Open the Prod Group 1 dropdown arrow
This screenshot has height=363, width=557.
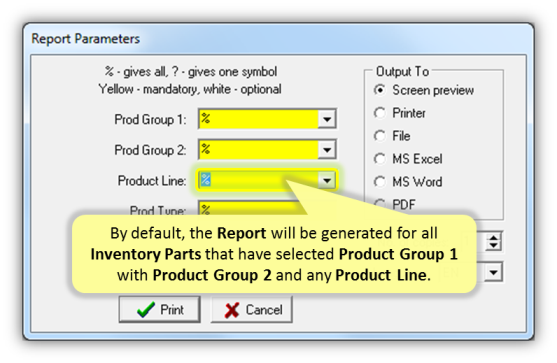point(327,119)
